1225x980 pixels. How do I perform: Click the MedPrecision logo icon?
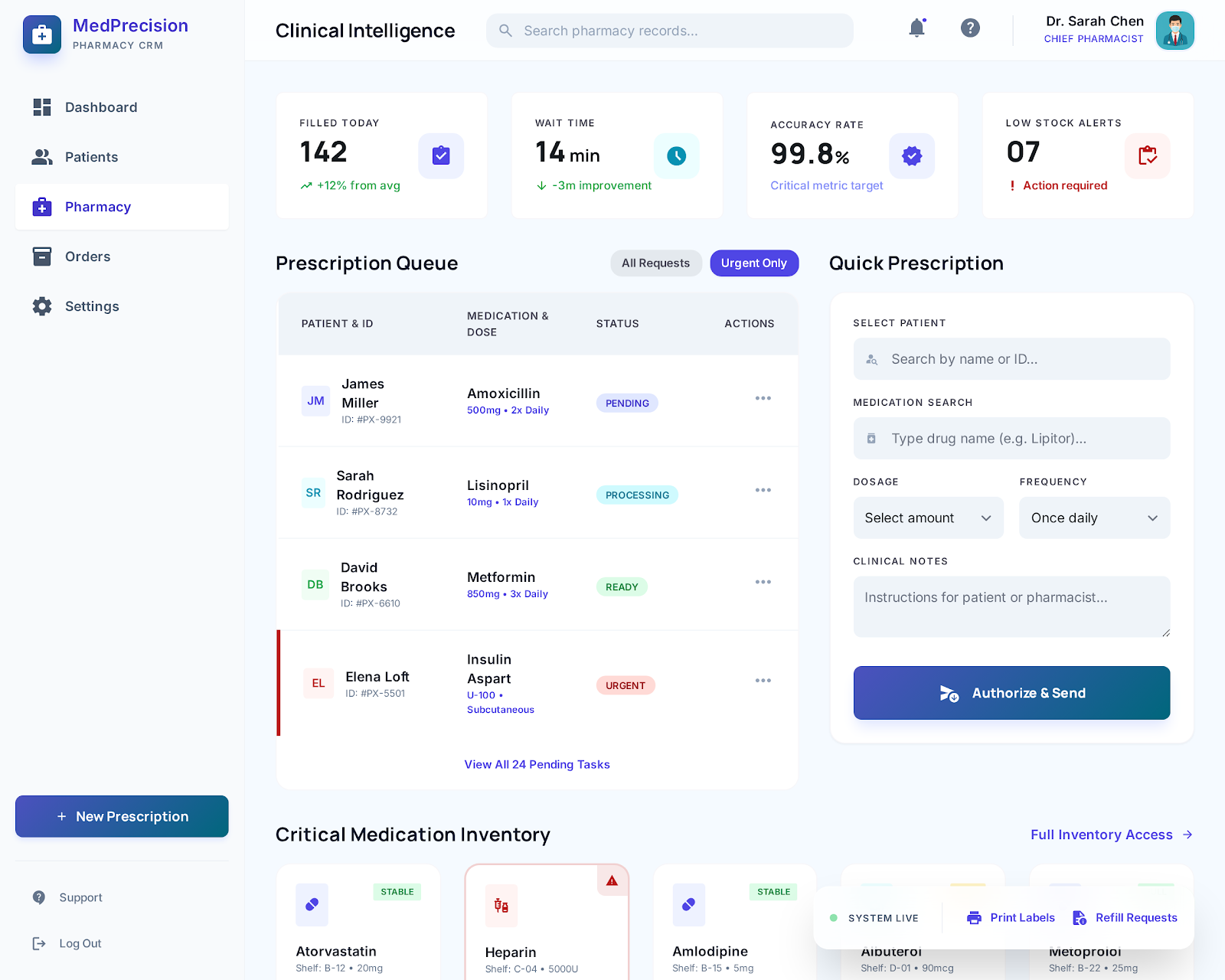(x=42, y=34)
